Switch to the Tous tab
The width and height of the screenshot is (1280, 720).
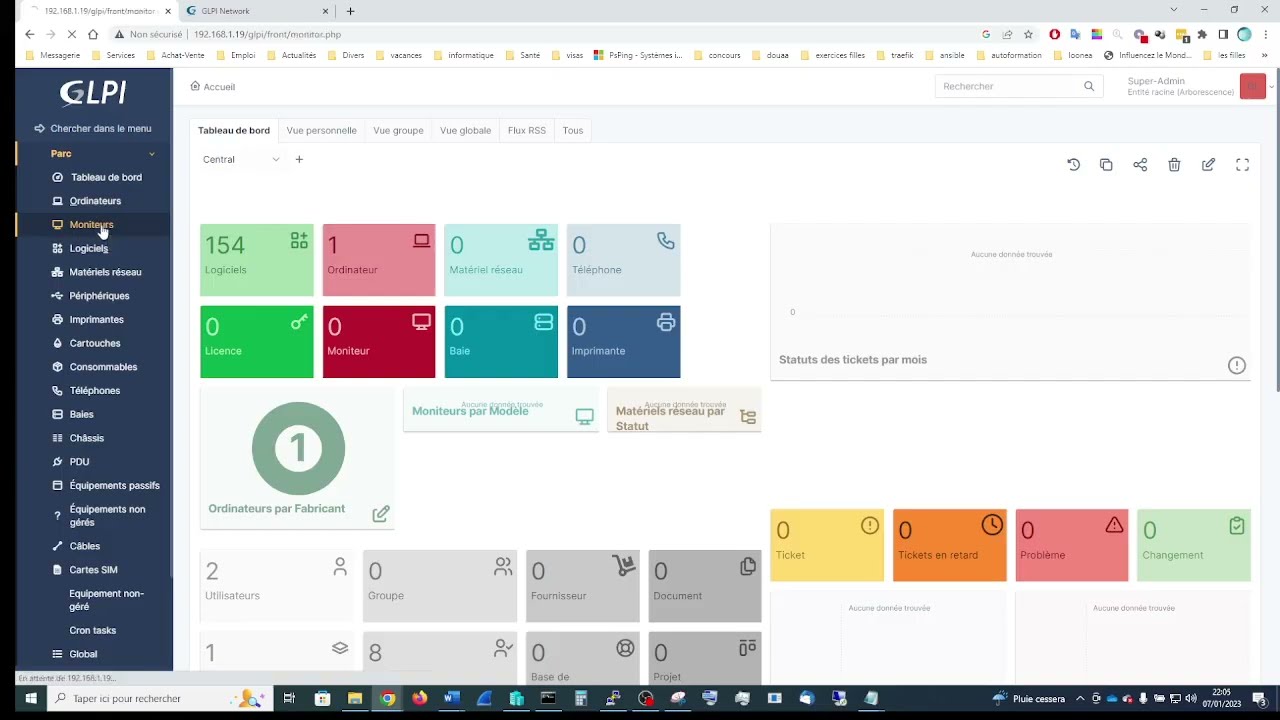(x=572, y=130)
